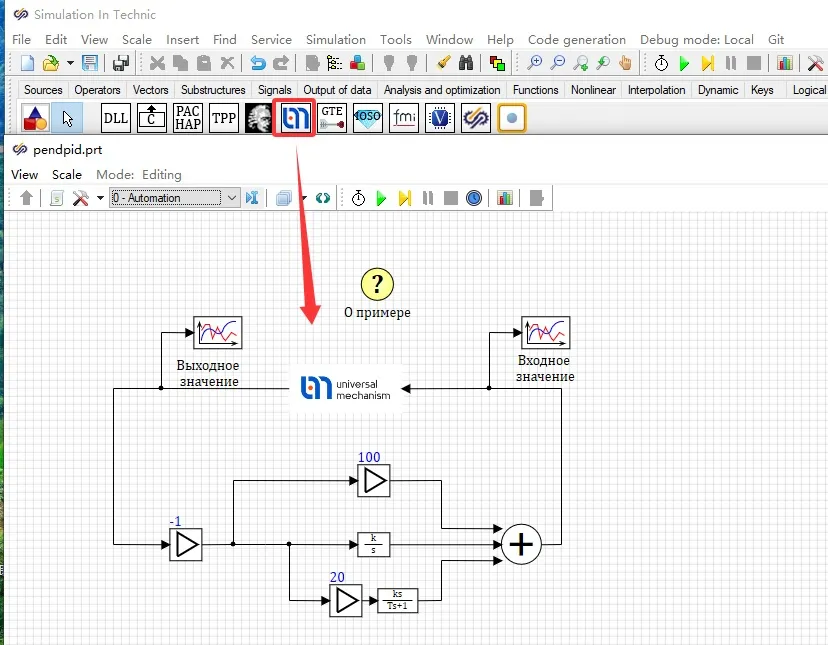Switch to the Analysis and optimization tab
828x645 pixels.
point(443,90)
